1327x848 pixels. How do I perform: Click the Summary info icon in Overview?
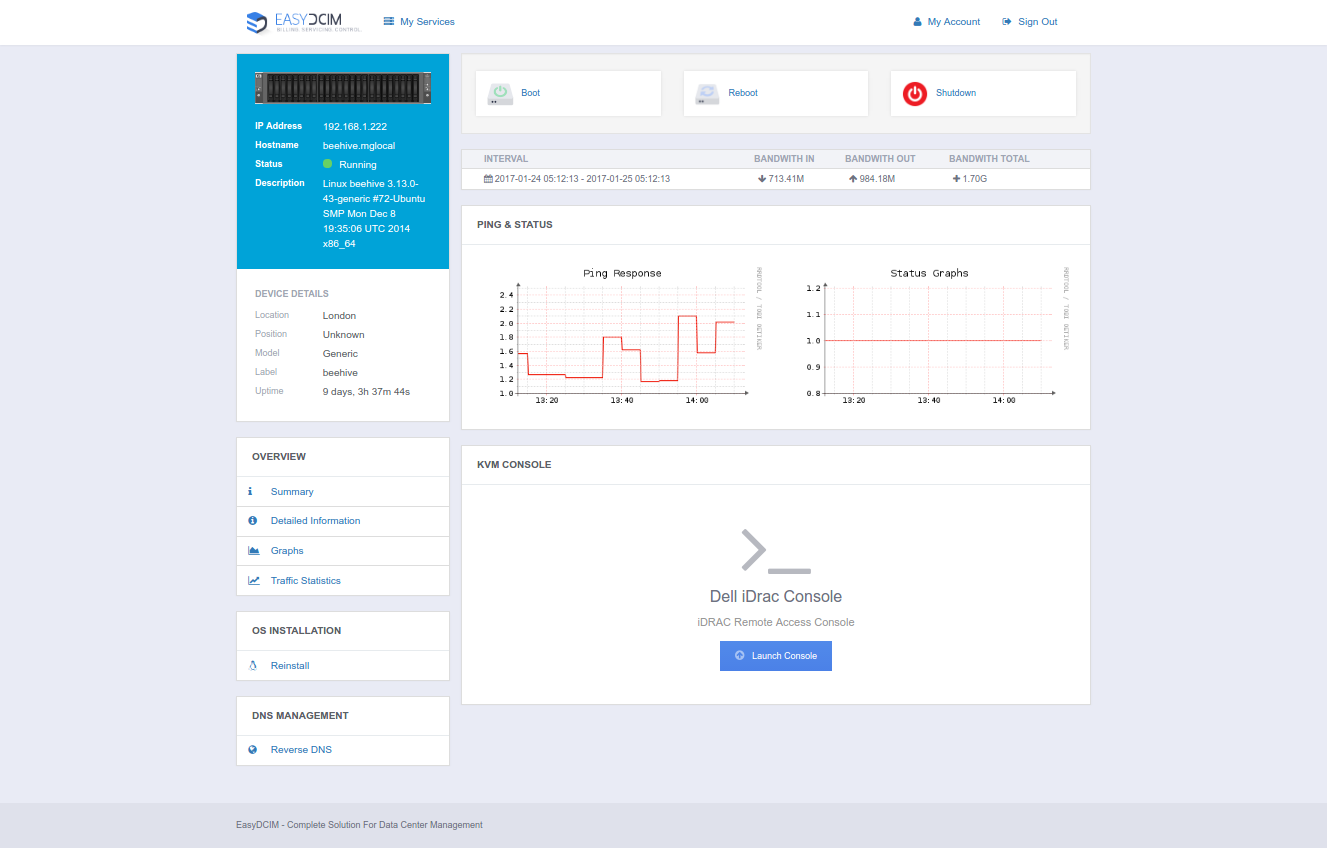[250, 492]
